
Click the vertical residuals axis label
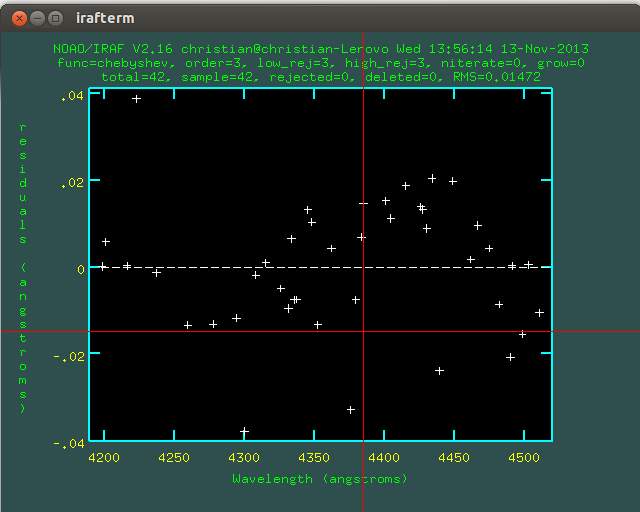(x=23, y=268)
